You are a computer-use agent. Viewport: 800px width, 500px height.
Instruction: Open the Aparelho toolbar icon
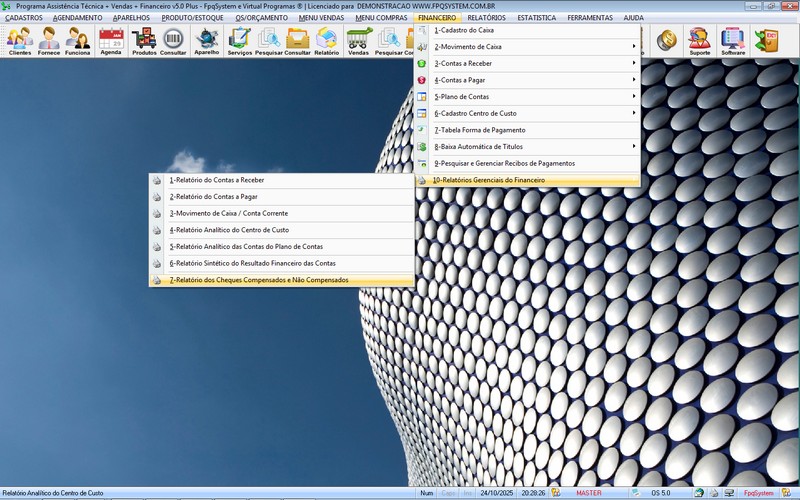tap(207, 41)
